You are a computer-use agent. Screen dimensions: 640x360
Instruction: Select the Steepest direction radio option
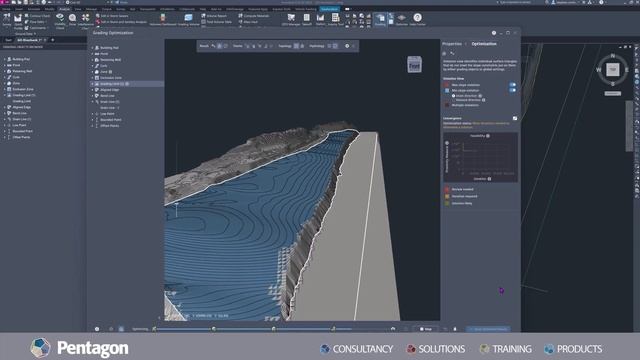[453, 100]
